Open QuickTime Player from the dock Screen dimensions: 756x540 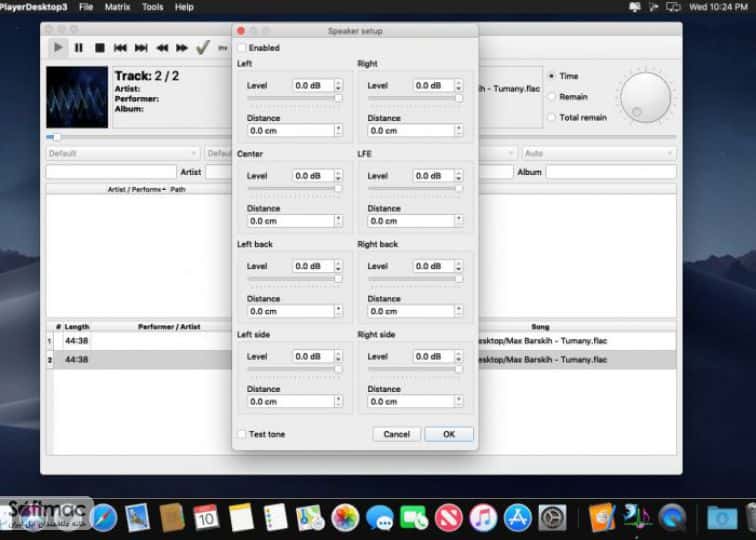coord(672,518)
